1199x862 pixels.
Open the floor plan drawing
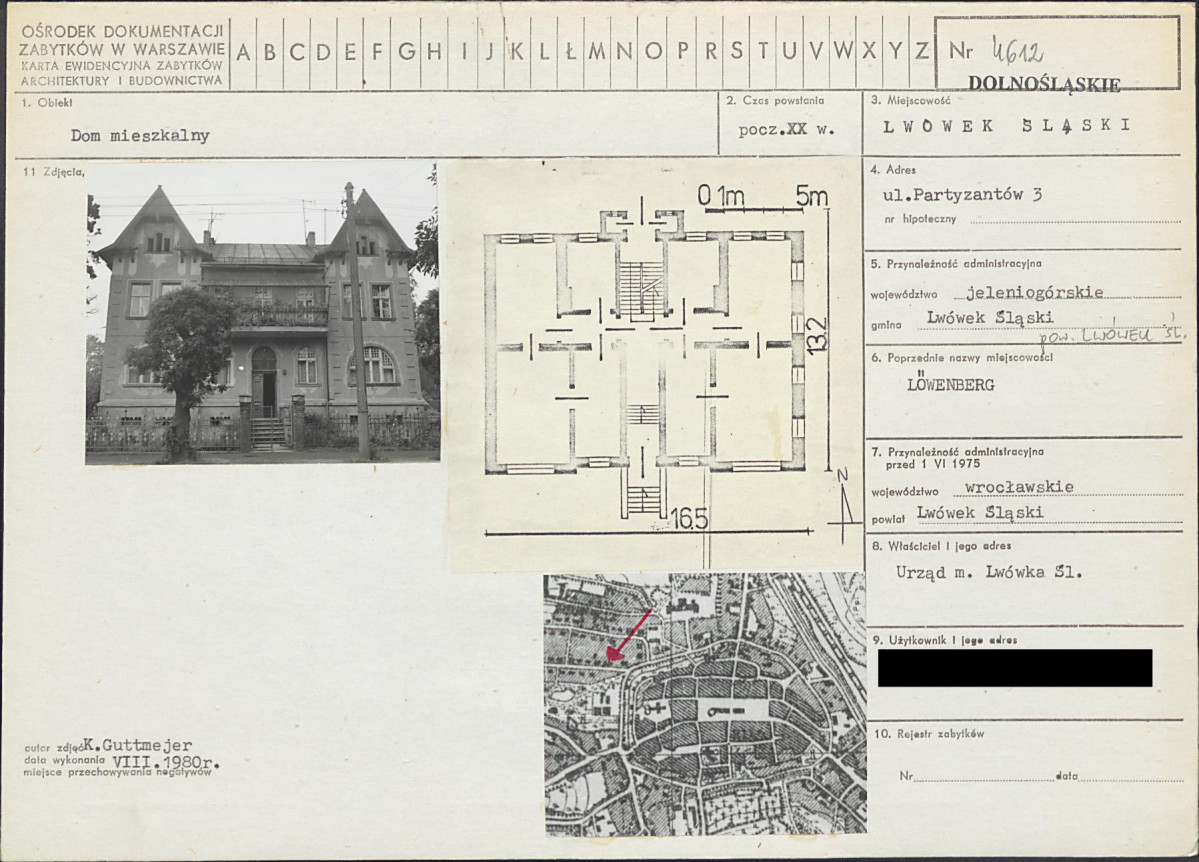tap(650, 365)
